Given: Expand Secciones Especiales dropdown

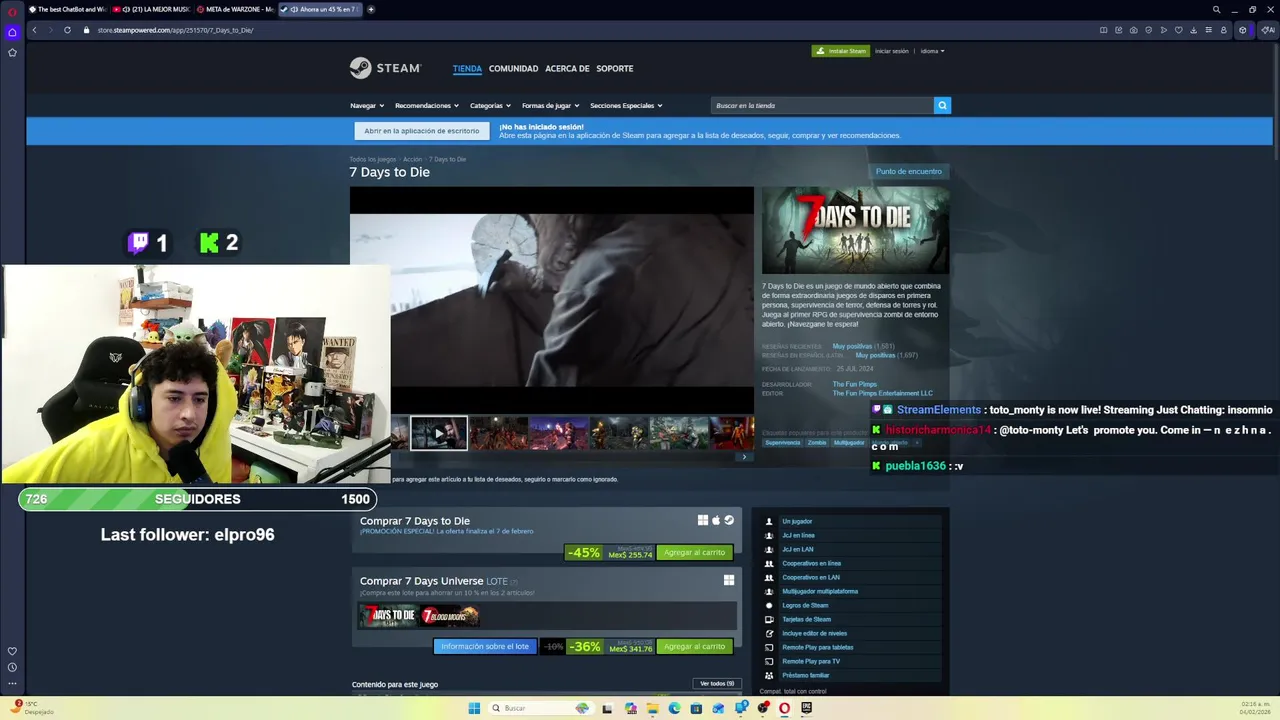Looking at the screenshot, I should pos(626,105).
